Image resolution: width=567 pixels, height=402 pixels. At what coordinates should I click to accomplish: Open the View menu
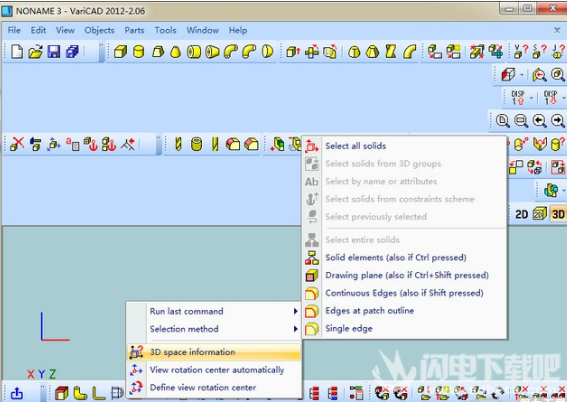[65, 30]
